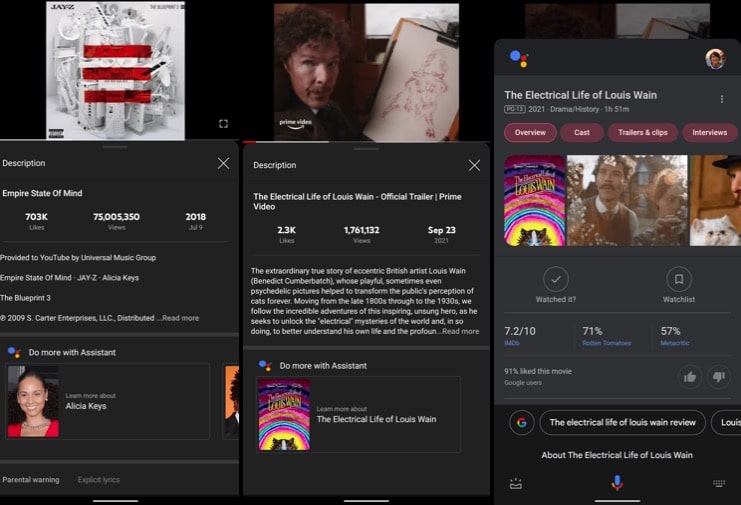
Task: Tap the Do more with Assistant header under trailer
Action: pos(323,366)
